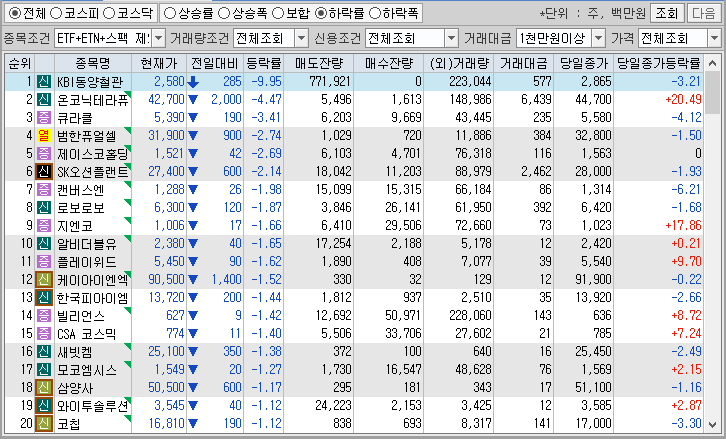Click the down arrow icon for KBI동양철관
Viewport: 726px width, 439px height.
[193, 82]
